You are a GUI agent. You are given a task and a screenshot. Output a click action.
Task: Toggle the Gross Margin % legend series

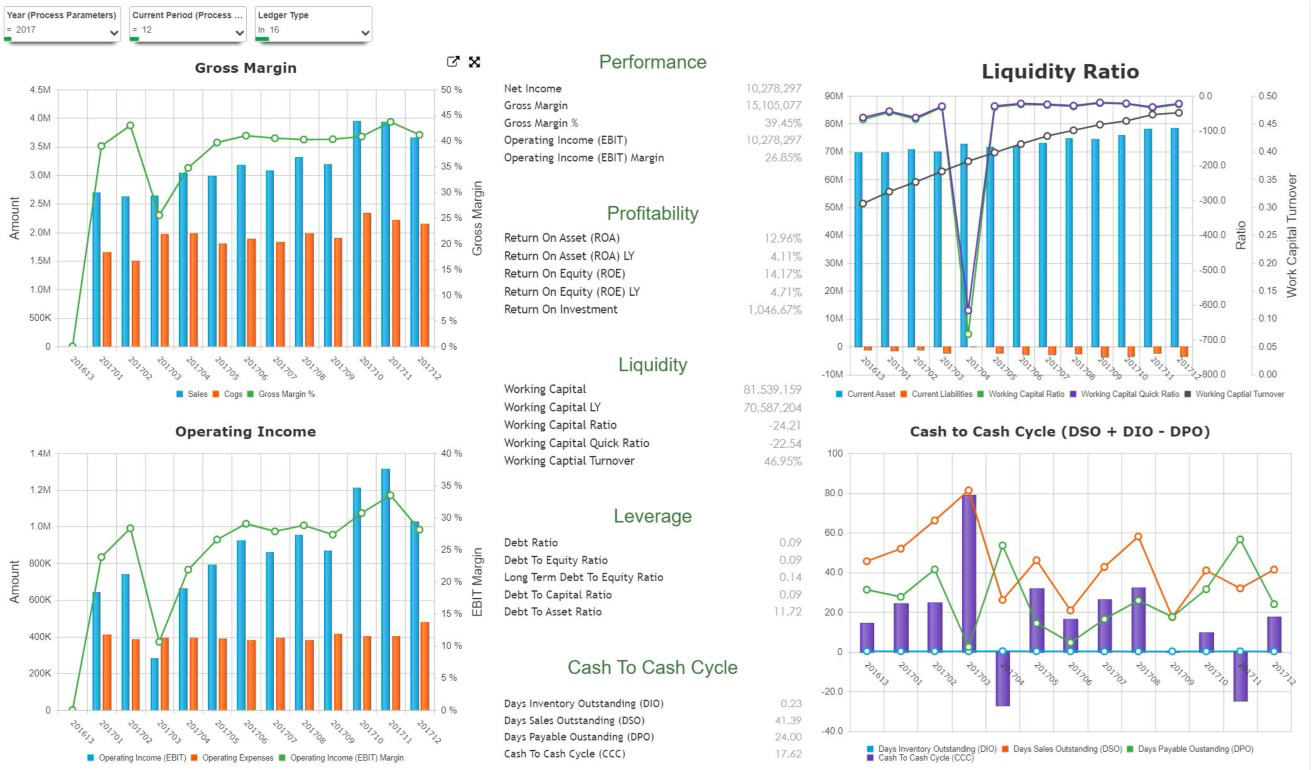click(x=281, y=394)
